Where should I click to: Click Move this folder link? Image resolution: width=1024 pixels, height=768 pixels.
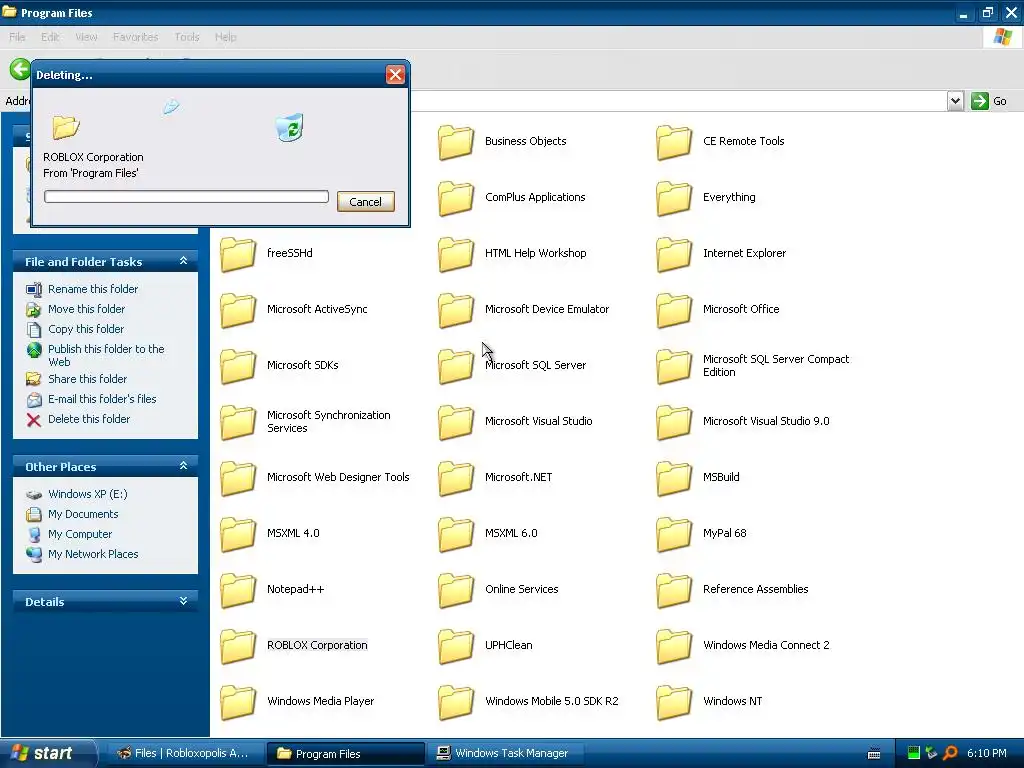tap(86, 309)
